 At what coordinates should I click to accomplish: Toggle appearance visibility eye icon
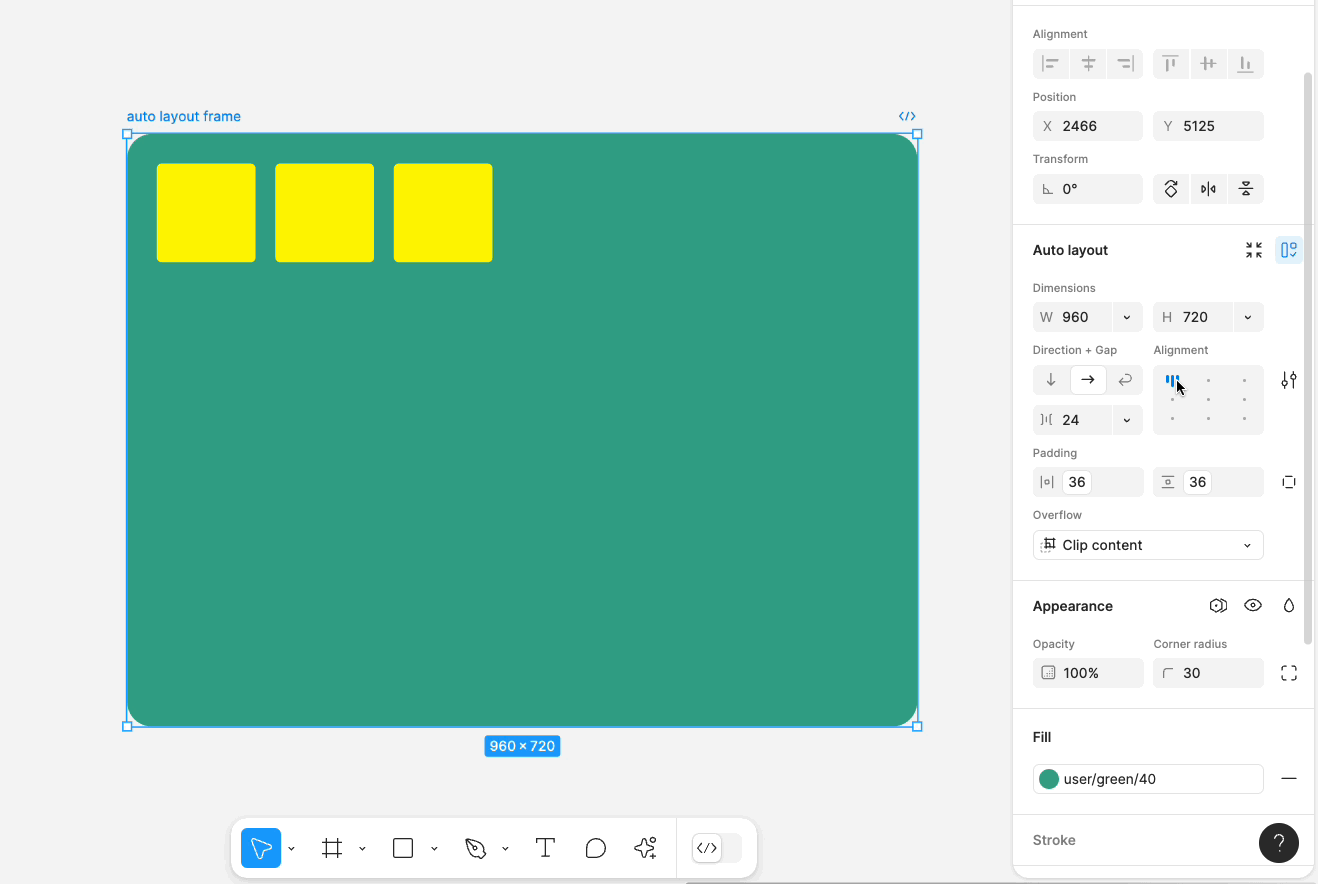(x=1253, y=606)
